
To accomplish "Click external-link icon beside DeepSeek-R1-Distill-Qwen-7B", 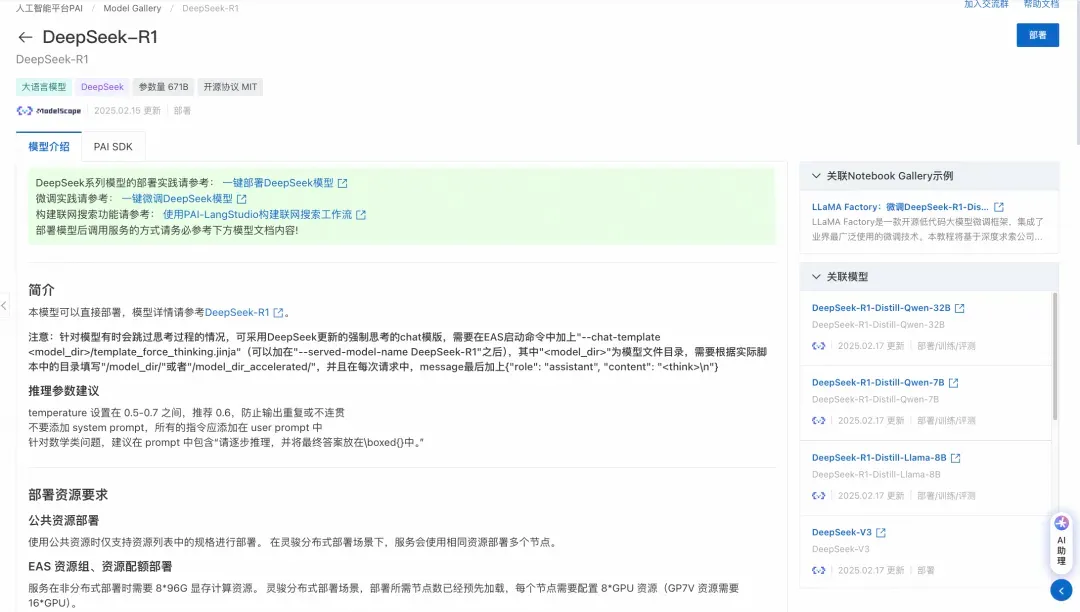I will pyautogui.click(x=953, y=383).
